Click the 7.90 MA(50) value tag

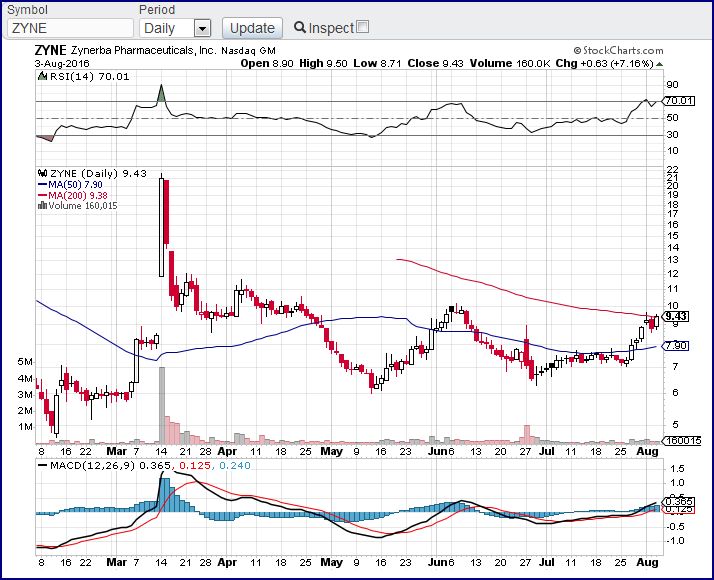click(676, 346)
